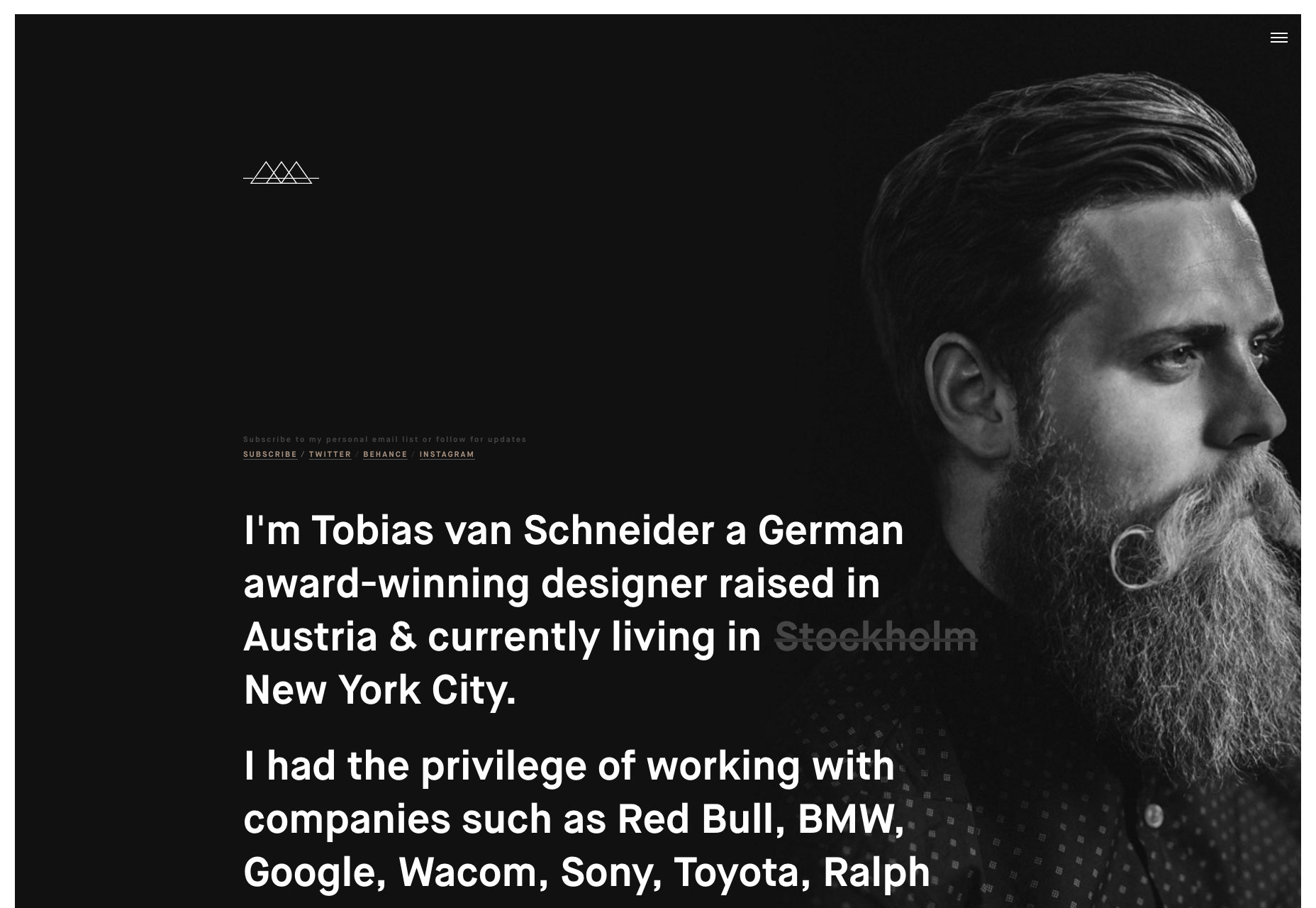1316x908 pixels.
Task: Open the TWITTER link
Action: tap(330, 455)
